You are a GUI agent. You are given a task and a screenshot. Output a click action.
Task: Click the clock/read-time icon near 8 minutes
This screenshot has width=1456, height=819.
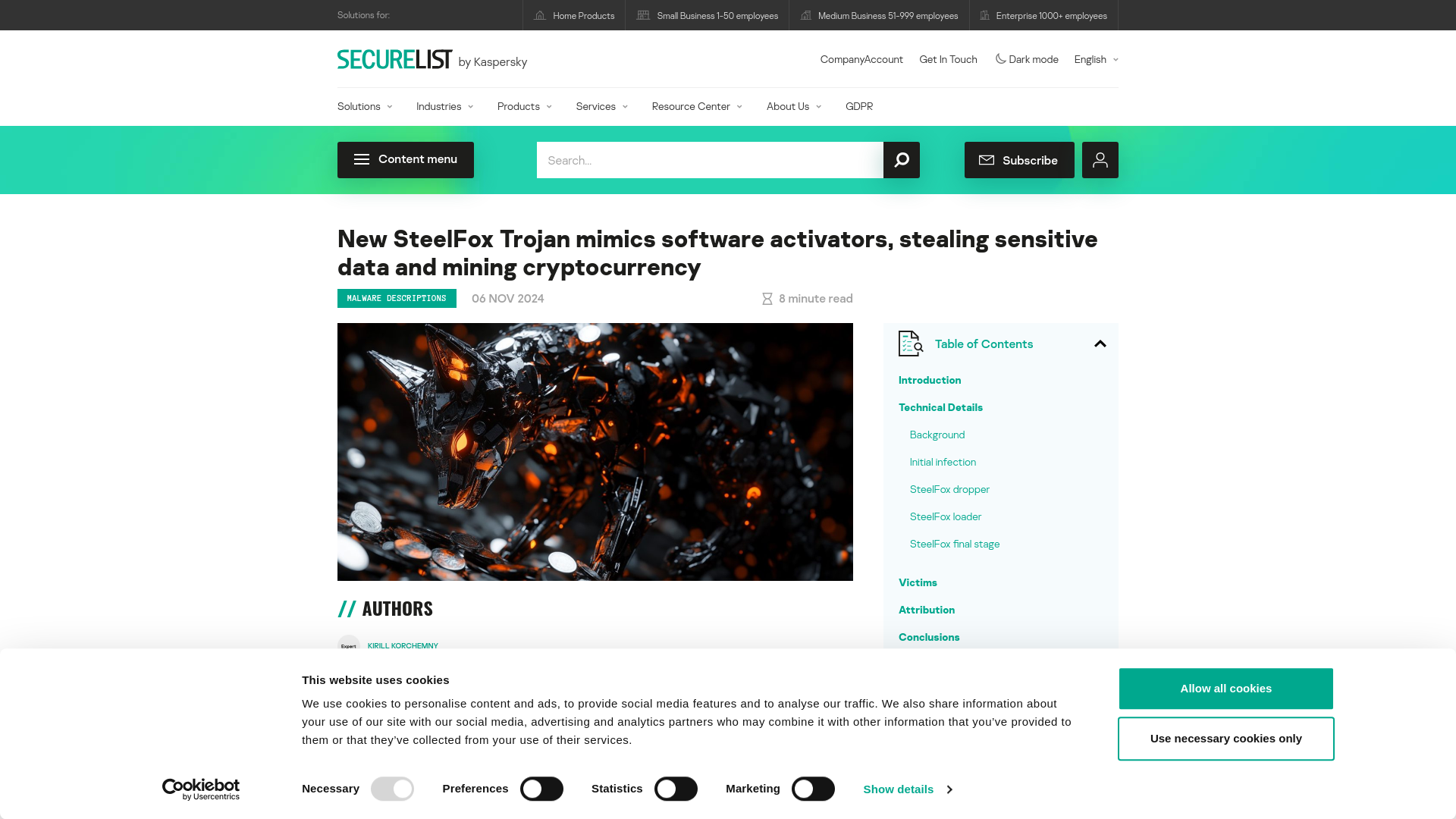click(x=768, y=298)
